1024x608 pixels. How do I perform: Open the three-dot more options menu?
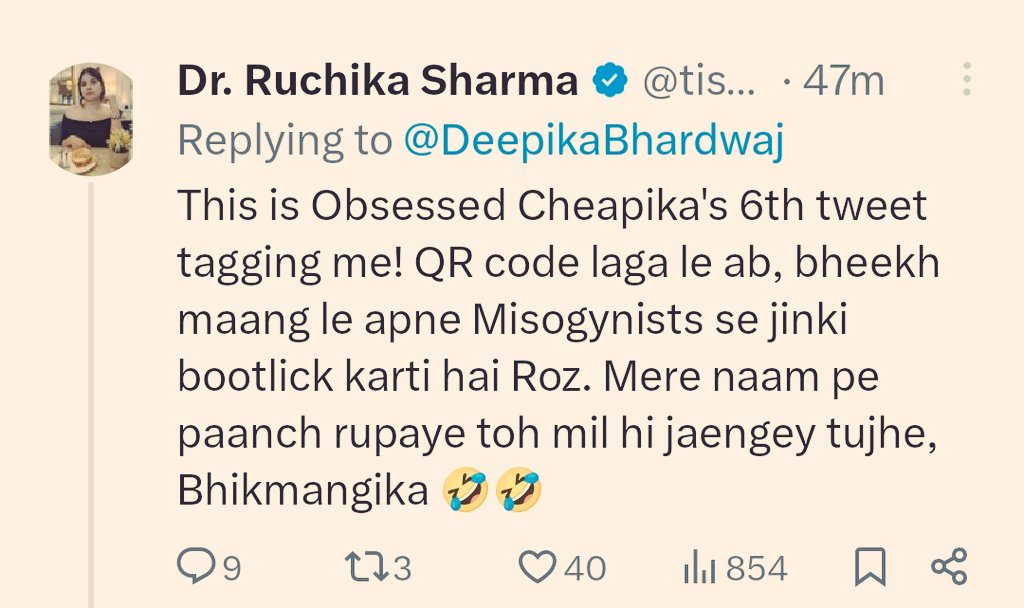(967, 80)
